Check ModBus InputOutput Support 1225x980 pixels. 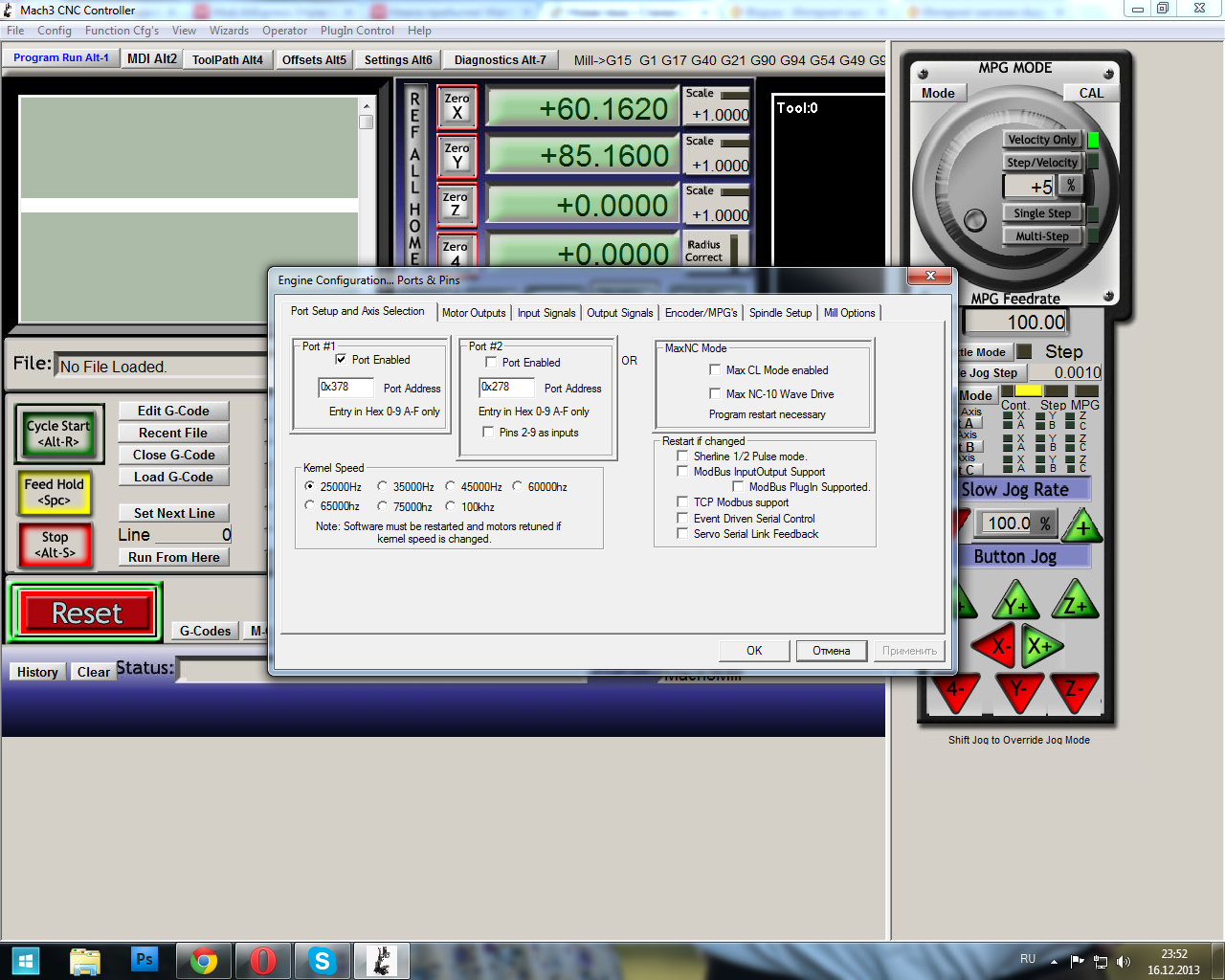(682, 472)
